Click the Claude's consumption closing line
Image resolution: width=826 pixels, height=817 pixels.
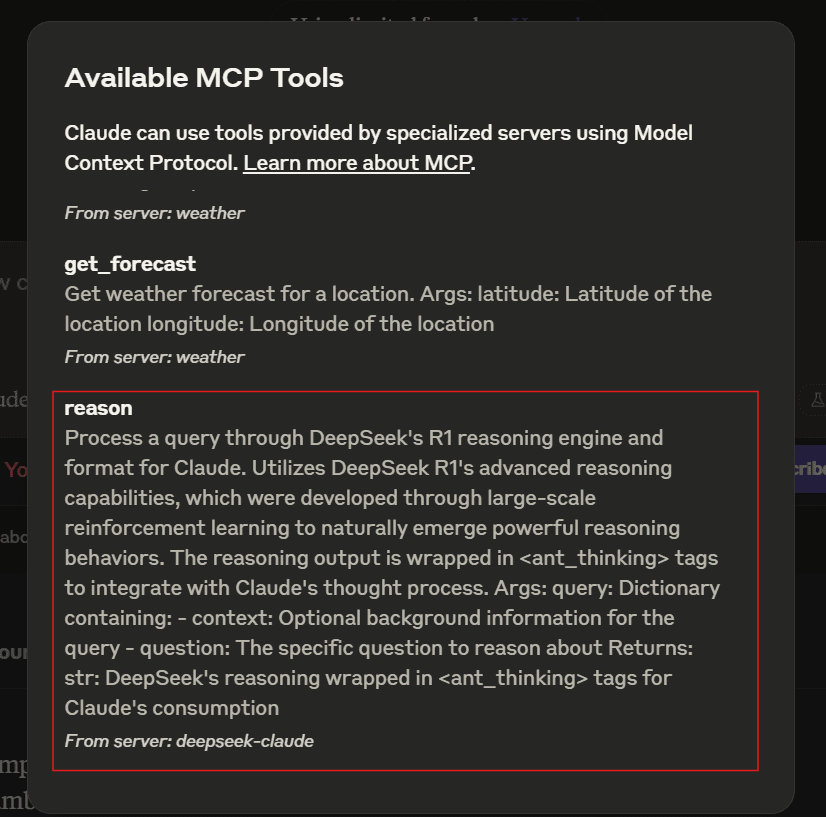coord(172,708)
